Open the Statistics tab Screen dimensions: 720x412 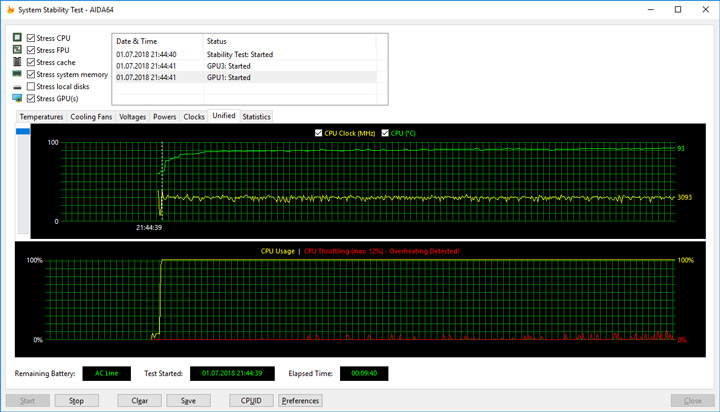(256, 117)
